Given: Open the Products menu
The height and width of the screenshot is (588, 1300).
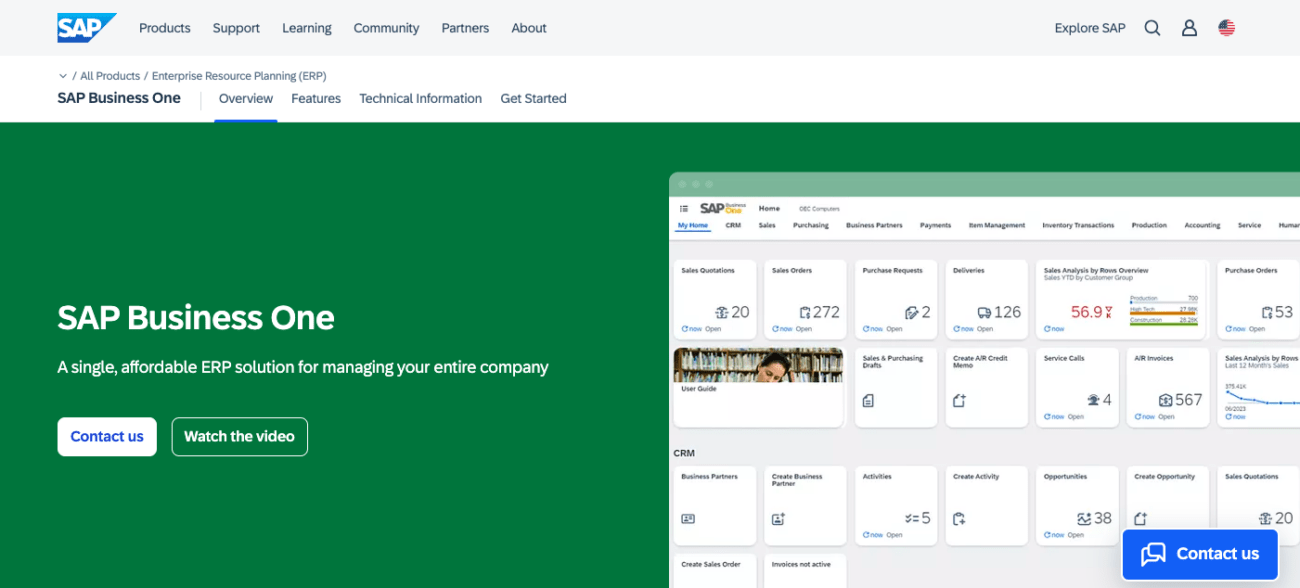Looking at the screenshot, I should point(165,28).
